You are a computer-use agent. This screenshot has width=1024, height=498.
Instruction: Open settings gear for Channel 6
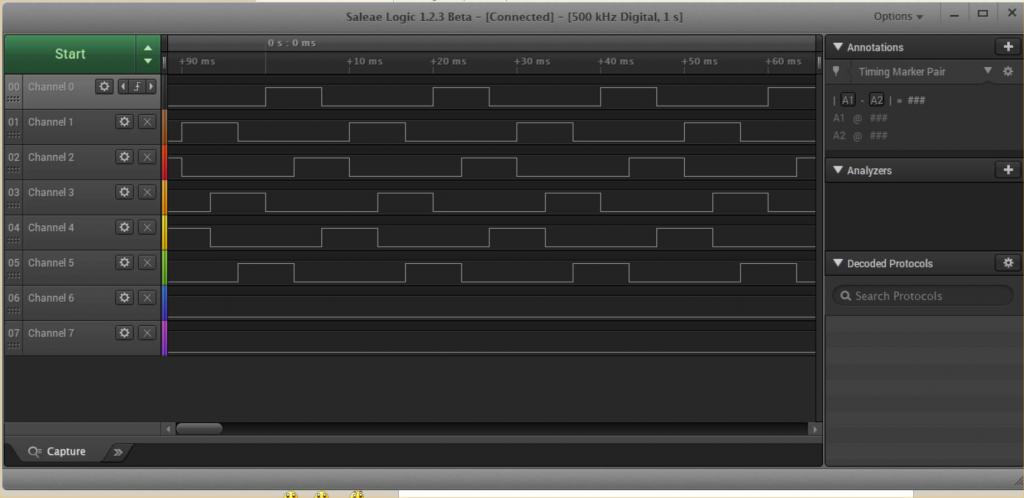tap(124, 298)
